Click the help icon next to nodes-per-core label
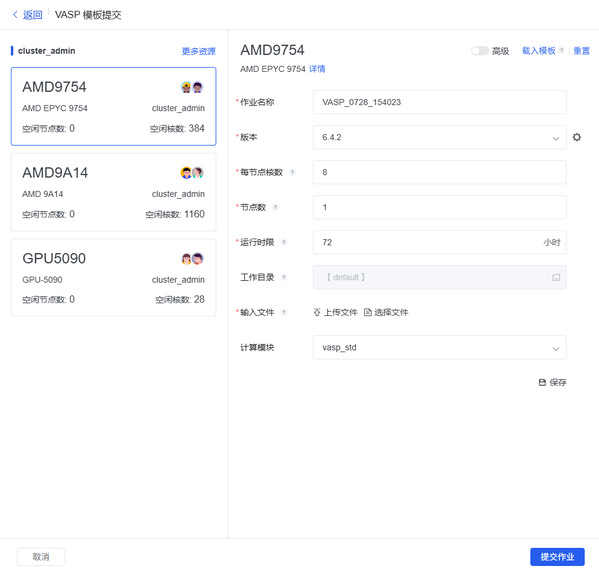The image size is (599, 569). 292,172
